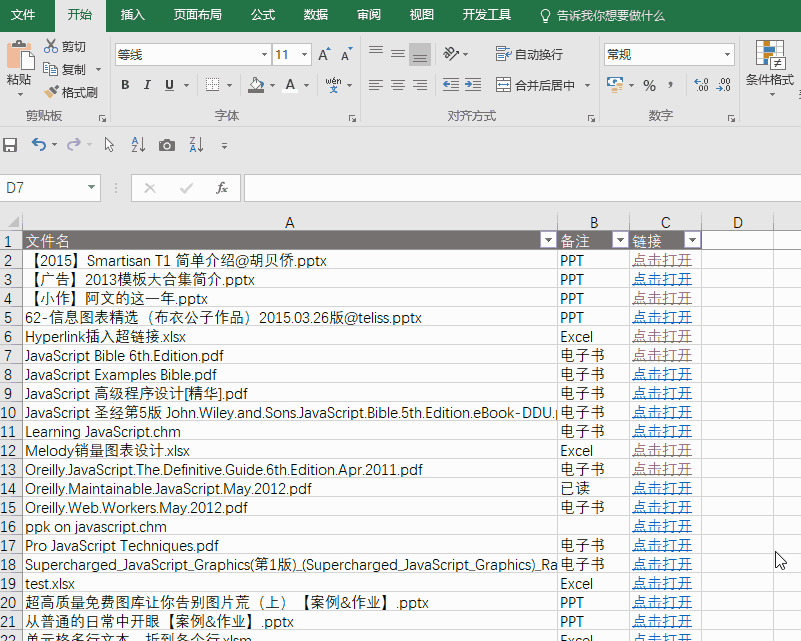Switch to the 公式 (Formulas) tab
Viewport: 801px width, 641px height.
coord(263,15)
